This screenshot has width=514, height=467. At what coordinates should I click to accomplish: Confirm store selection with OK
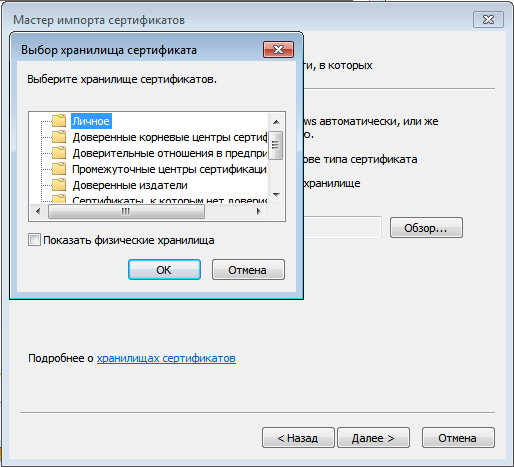point(164,269)
